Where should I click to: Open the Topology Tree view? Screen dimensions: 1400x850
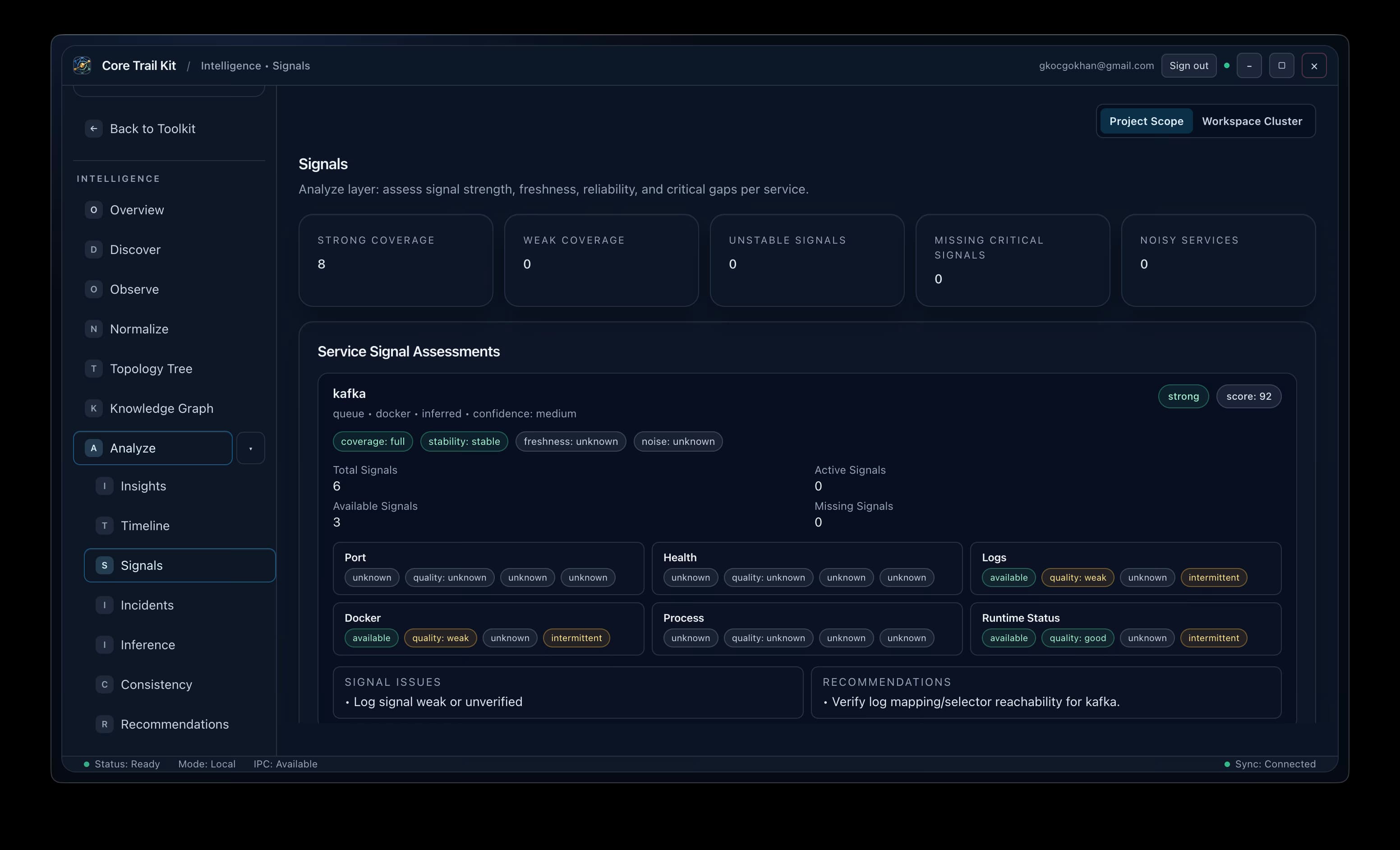tap(169, 369)
